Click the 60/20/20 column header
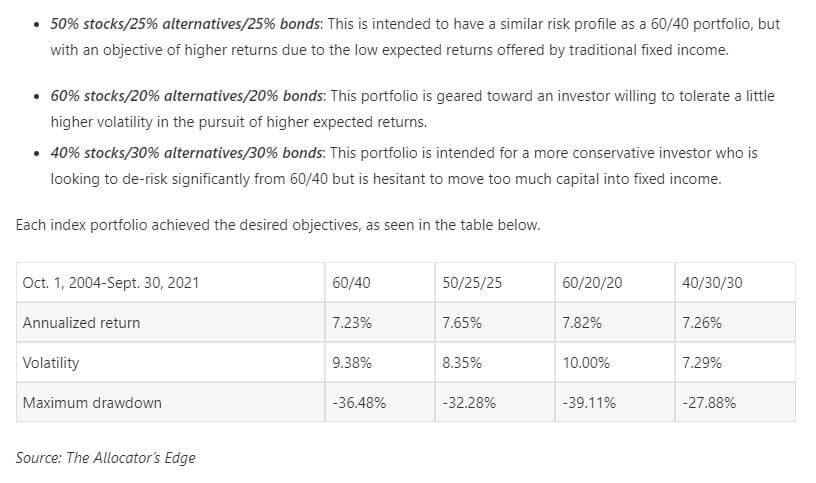 (x=592, y=283)
